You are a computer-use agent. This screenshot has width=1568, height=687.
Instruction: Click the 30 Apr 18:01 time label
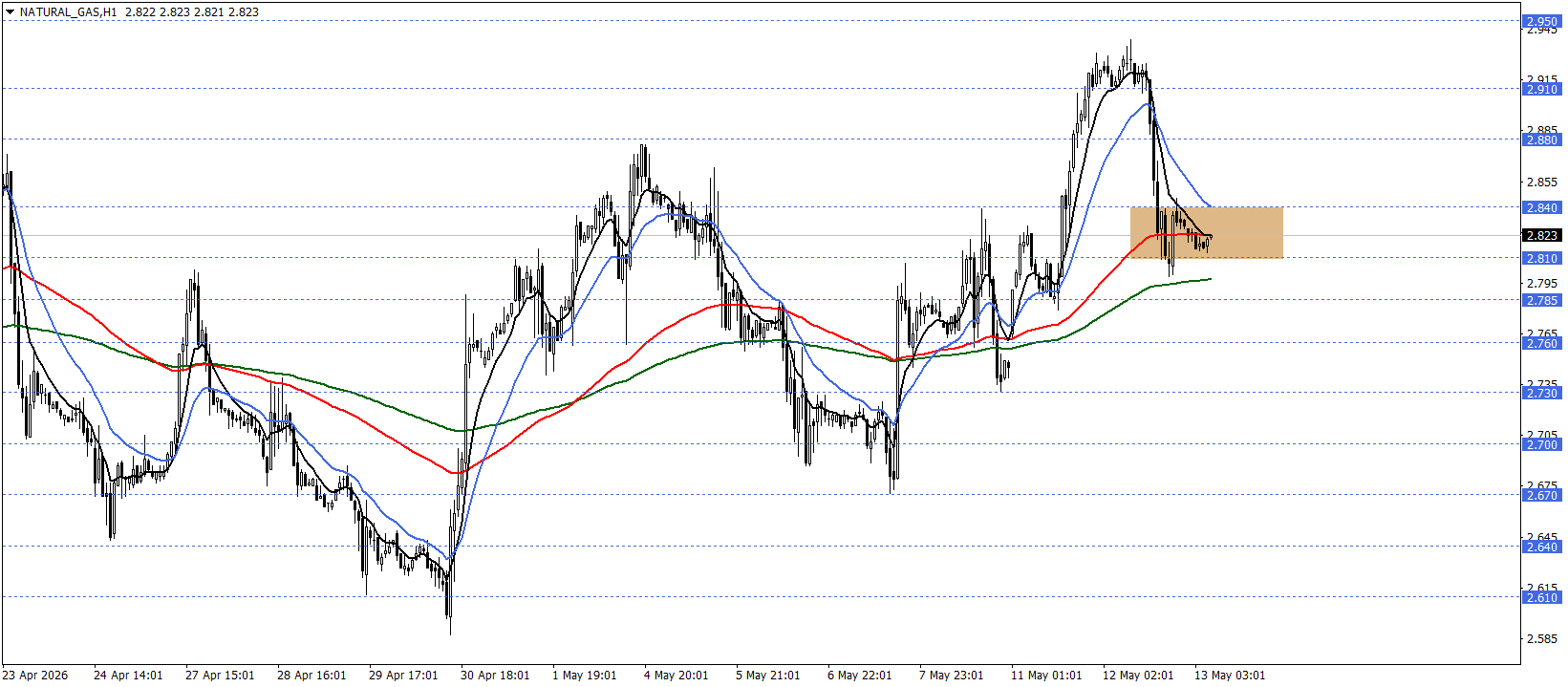[x=495, y=675]
